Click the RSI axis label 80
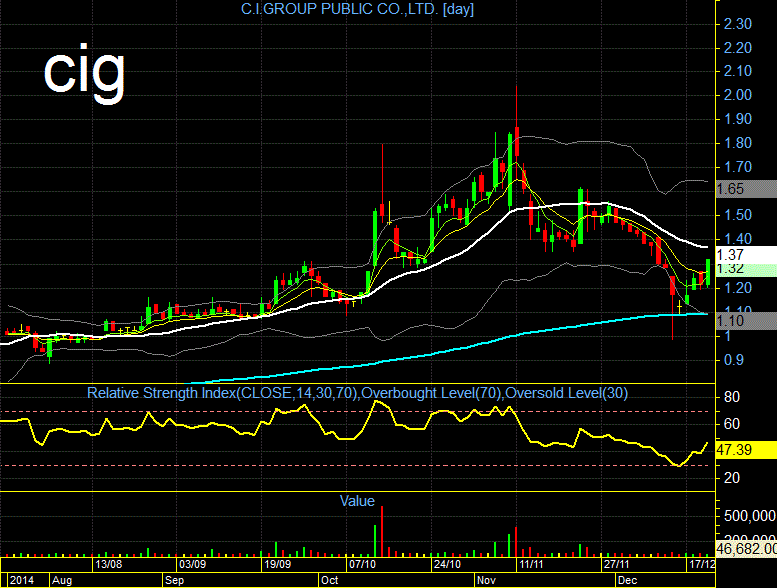Screen dimensions: 777x588 click(x=731, y=397)
